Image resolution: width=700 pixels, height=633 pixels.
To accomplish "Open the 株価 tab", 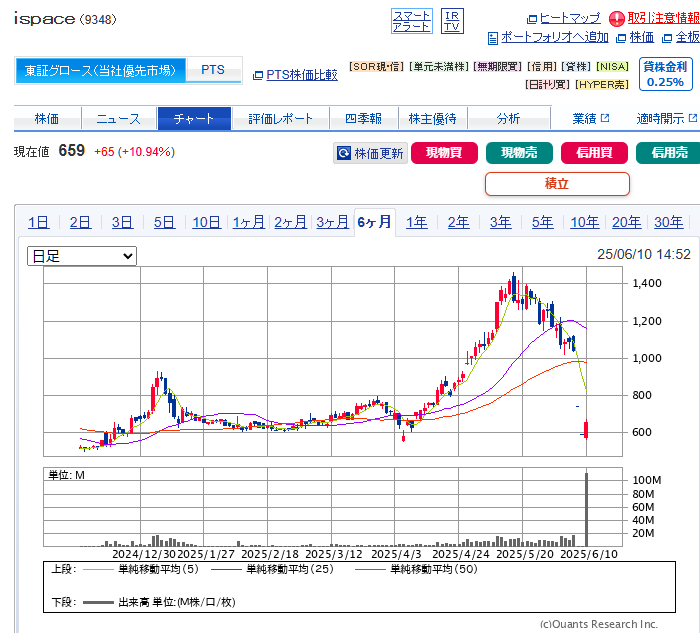I will tap(47, 119).
